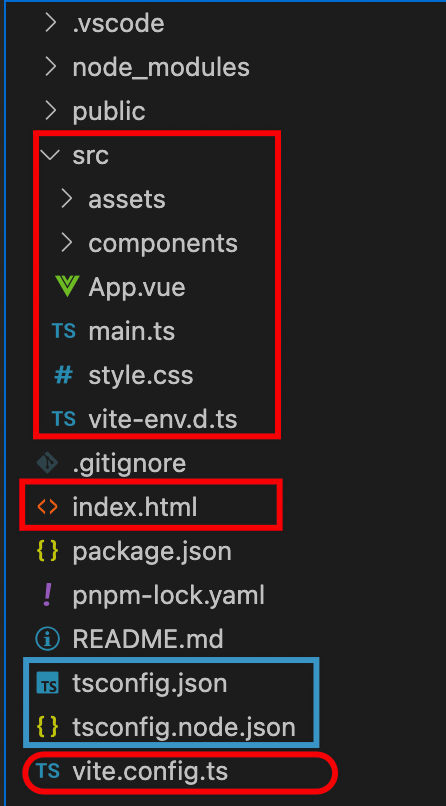Select the vite-env.d.ts file
446x806 pixels.
click(x=162, y=419)
